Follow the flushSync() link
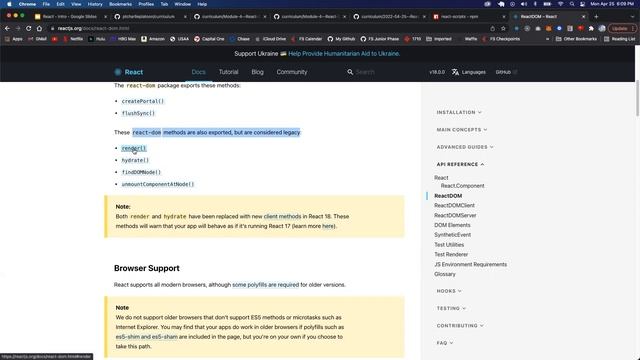 138,113
